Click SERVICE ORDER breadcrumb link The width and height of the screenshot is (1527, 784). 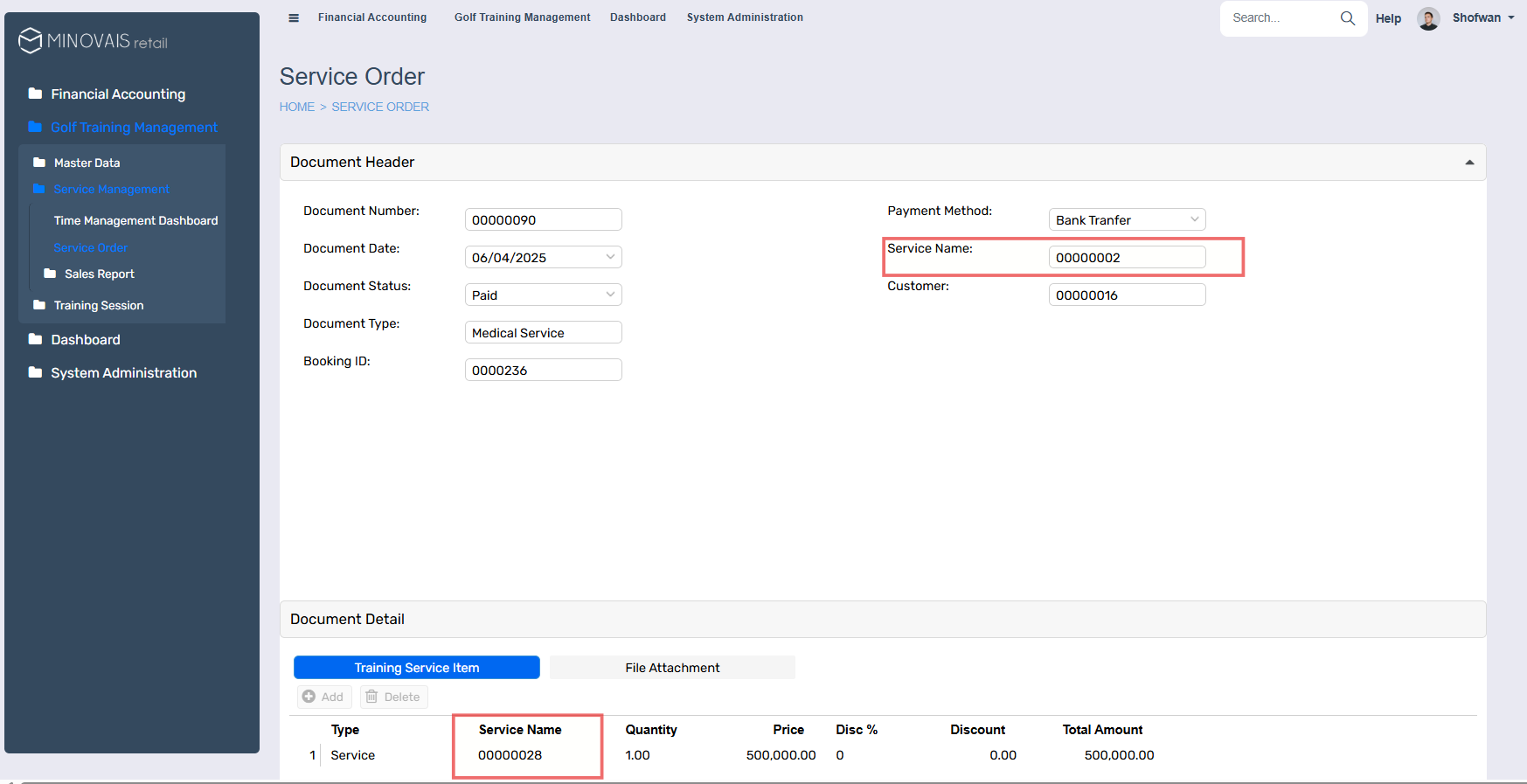point(380,107)
